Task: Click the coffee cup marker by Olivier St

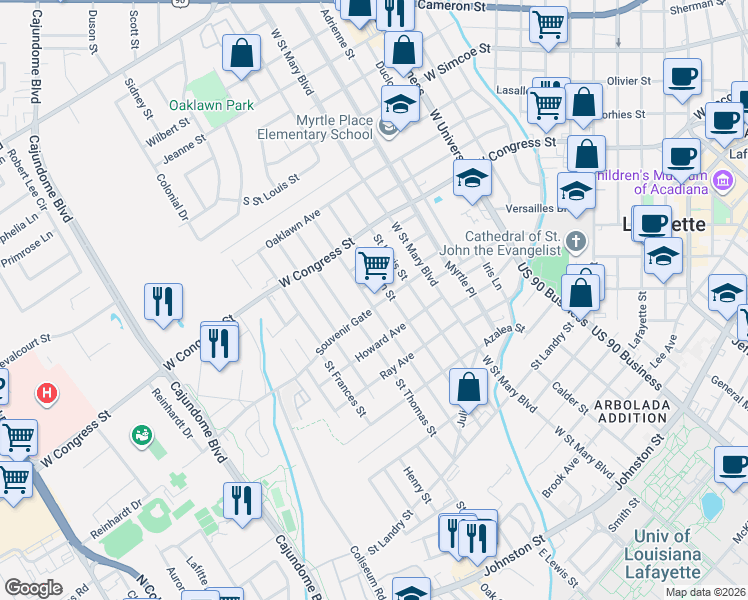Action: pos(682,79)
